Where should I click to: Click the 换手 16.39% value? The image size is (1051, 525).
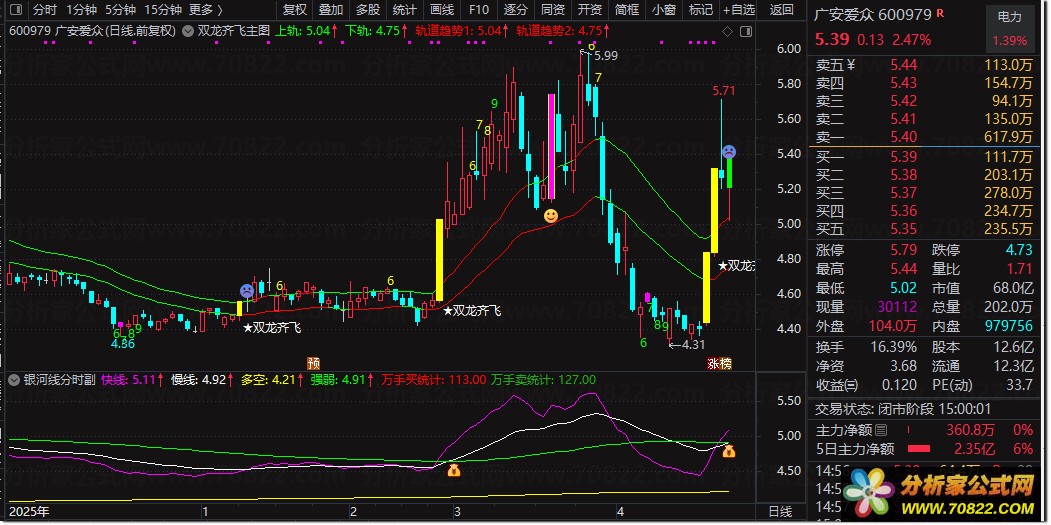pos(894,347)
